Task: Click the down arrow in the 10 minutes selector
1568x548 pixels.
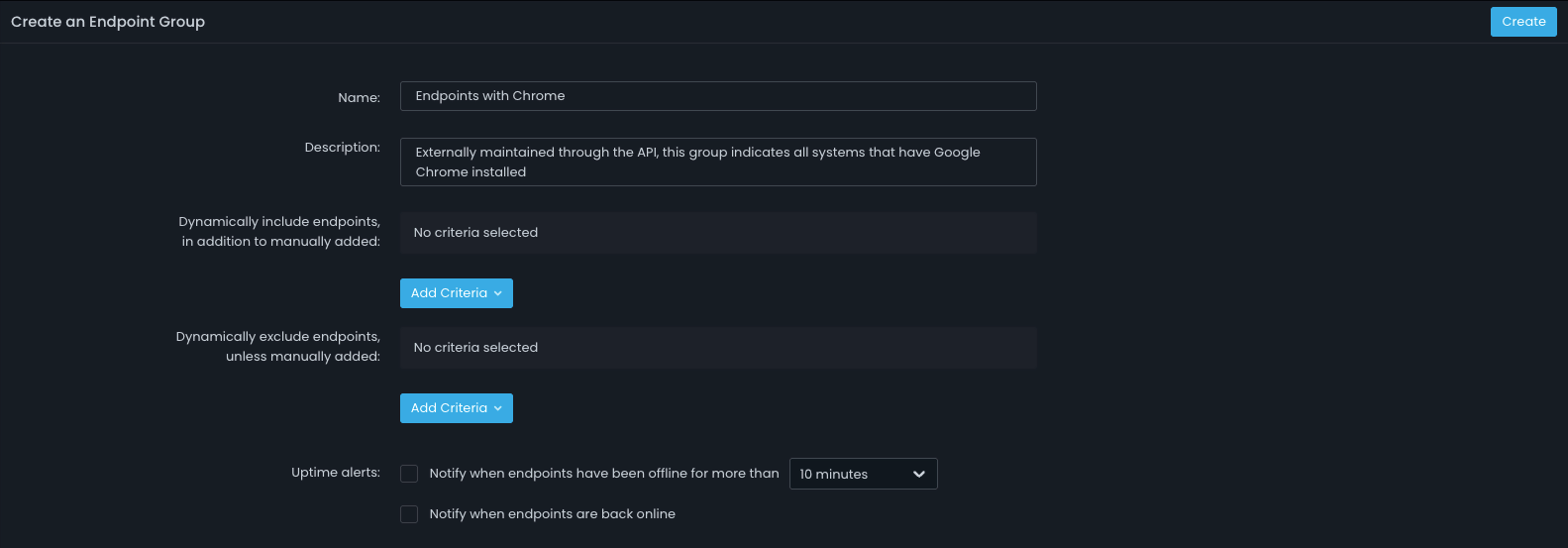Action: (x=919, y=474)
